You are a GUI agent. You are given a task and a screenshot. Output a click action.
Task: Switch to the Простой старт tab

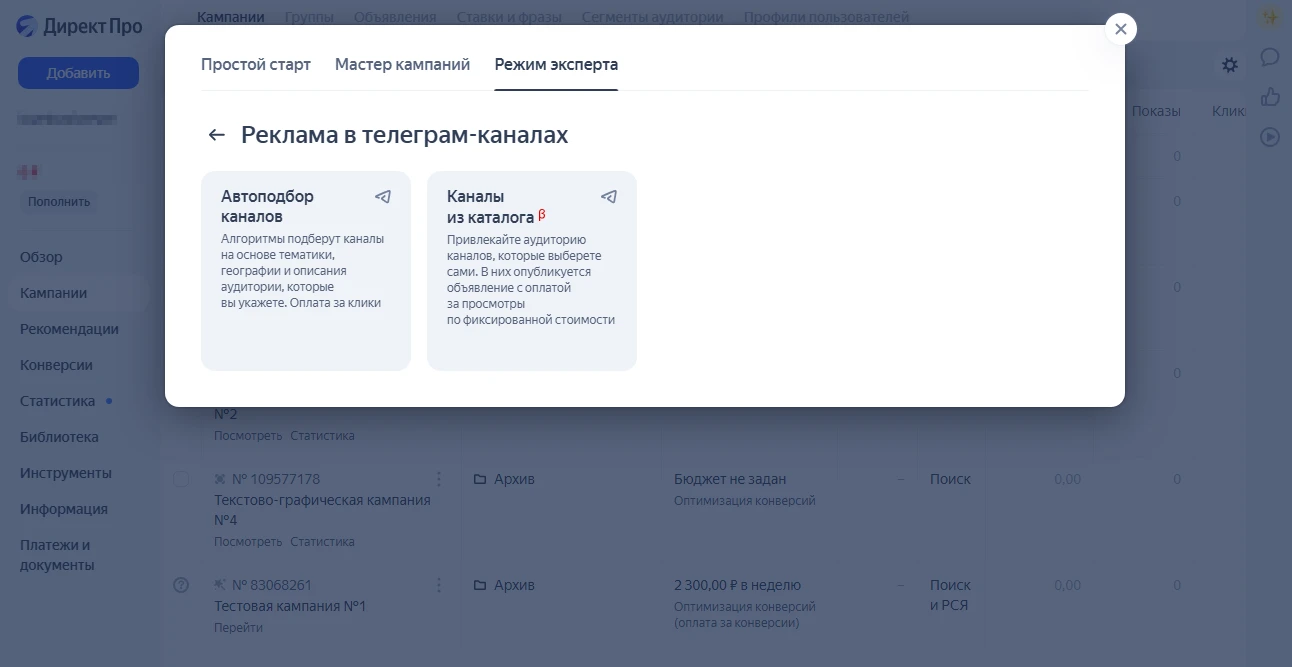(256, 63)
